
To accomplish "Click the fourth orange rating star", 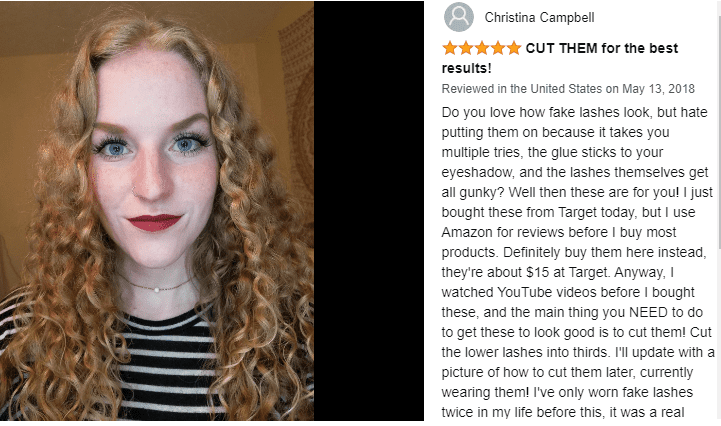I will click(498, 48).
